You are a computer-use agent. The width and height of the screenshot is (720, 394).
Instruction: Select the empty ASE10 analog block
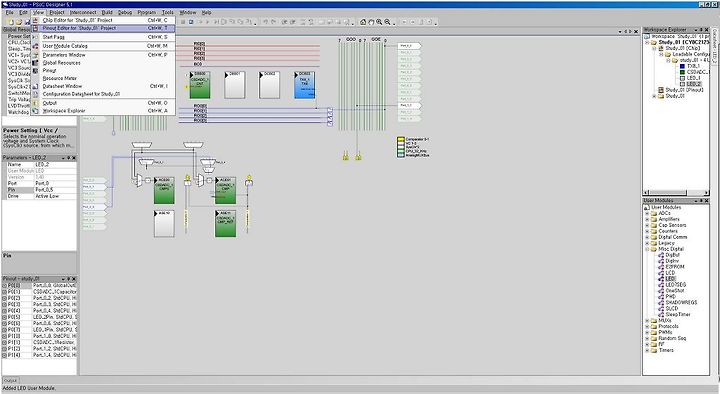click(164, 224)
